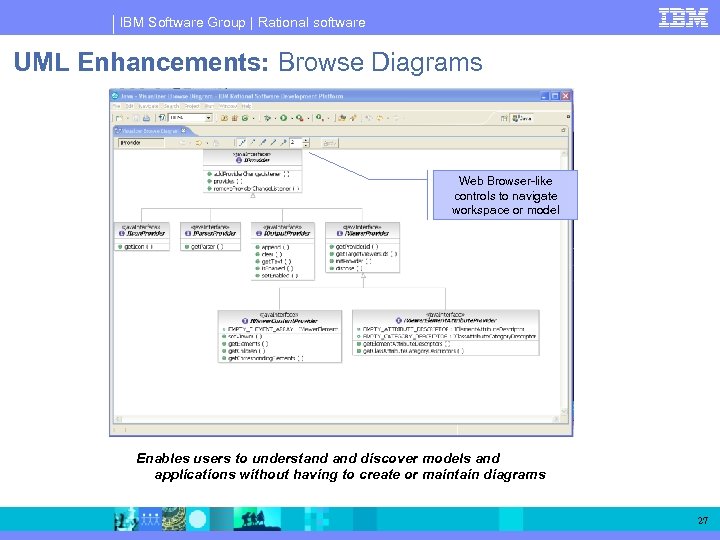The height and width of the screenshot is (540, 720).
Task: Click the New icon in main toolbar
Action: coord(119,118)
